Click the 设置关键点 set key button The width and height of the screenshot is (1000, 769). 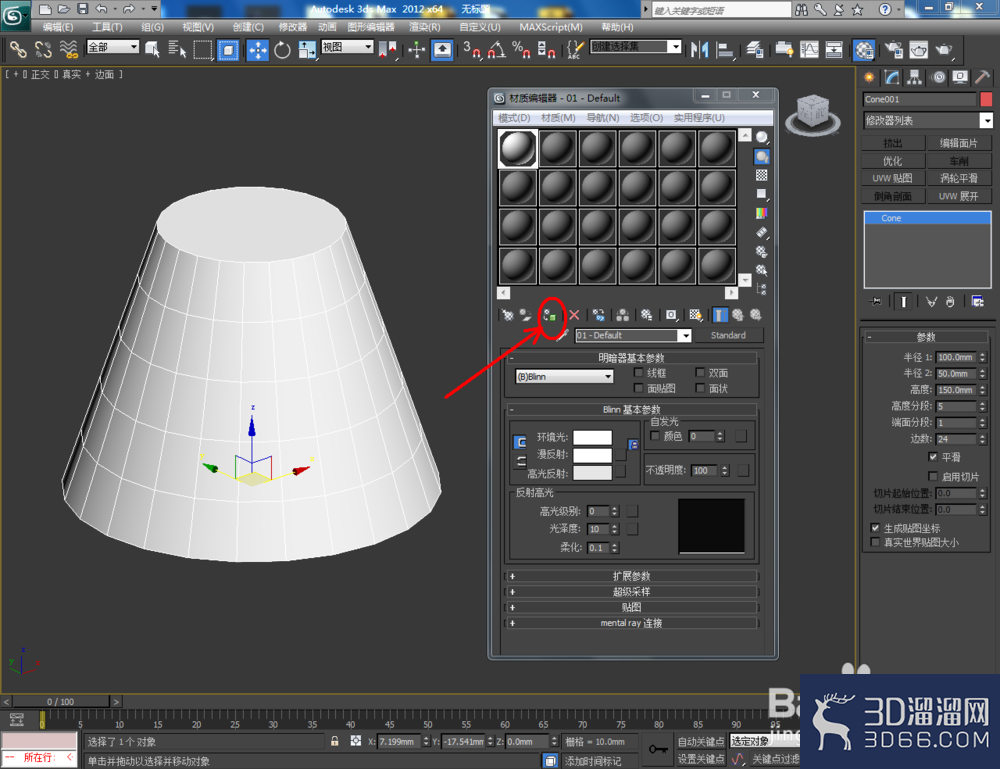701,759
